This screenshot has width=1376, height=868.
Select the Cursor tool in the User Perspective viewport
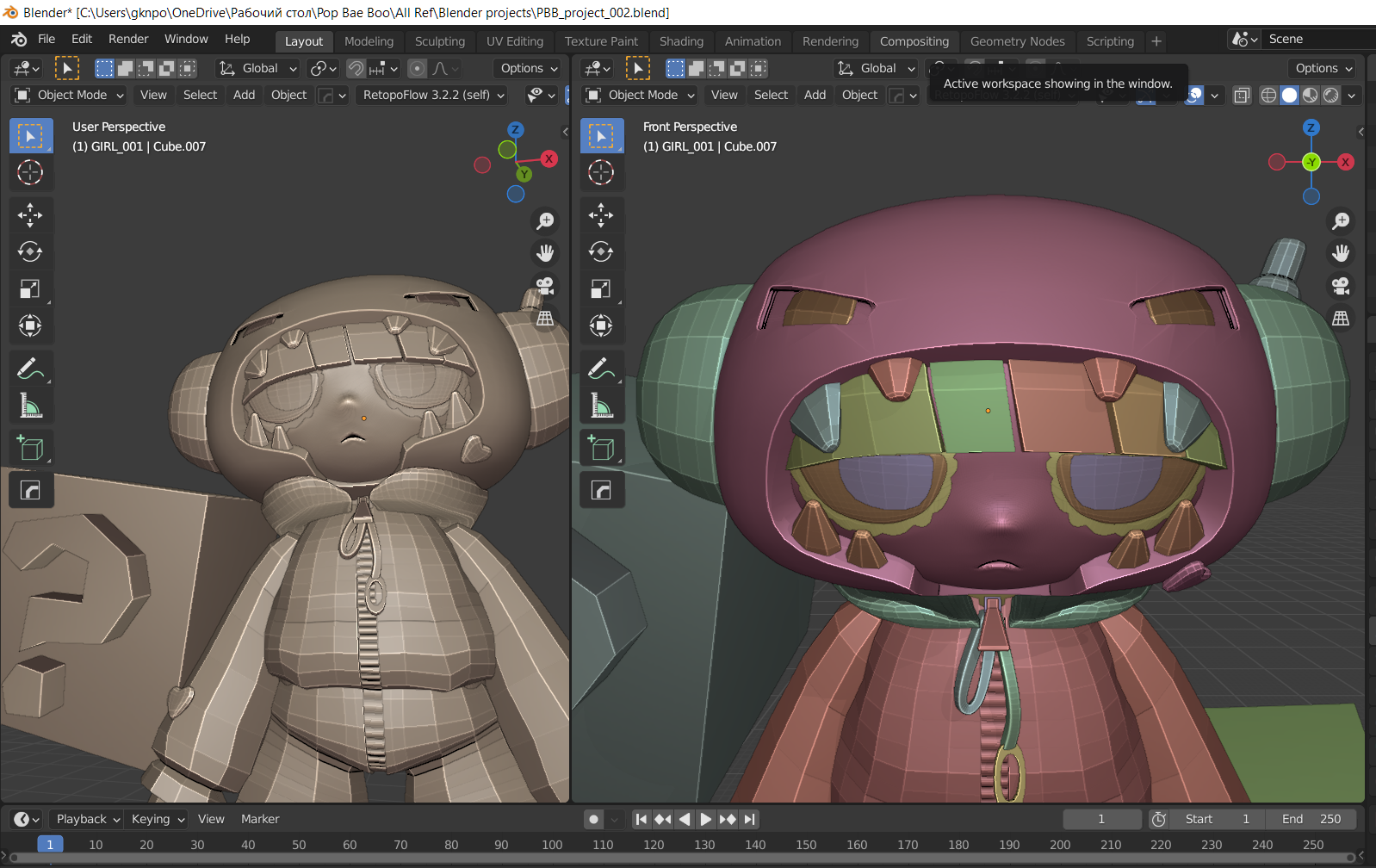[x=30, y=172]
